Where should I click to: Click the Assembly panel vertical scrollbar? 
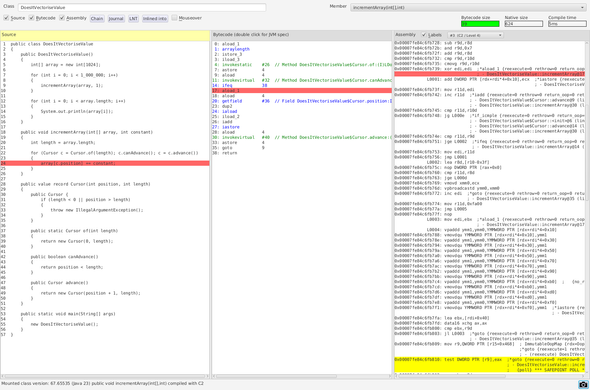(x=587, y=207)
